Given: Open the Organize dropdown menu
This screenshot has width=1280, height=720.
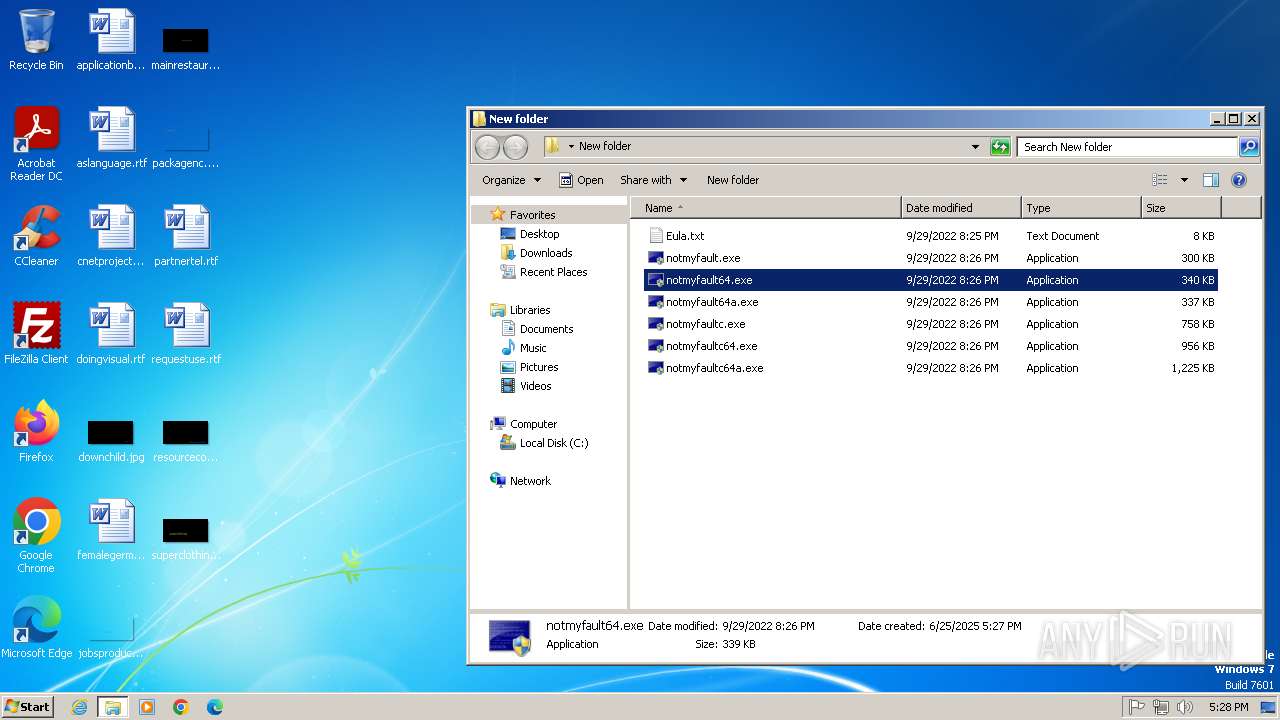Looking at the screenshot, I should 511,180.
